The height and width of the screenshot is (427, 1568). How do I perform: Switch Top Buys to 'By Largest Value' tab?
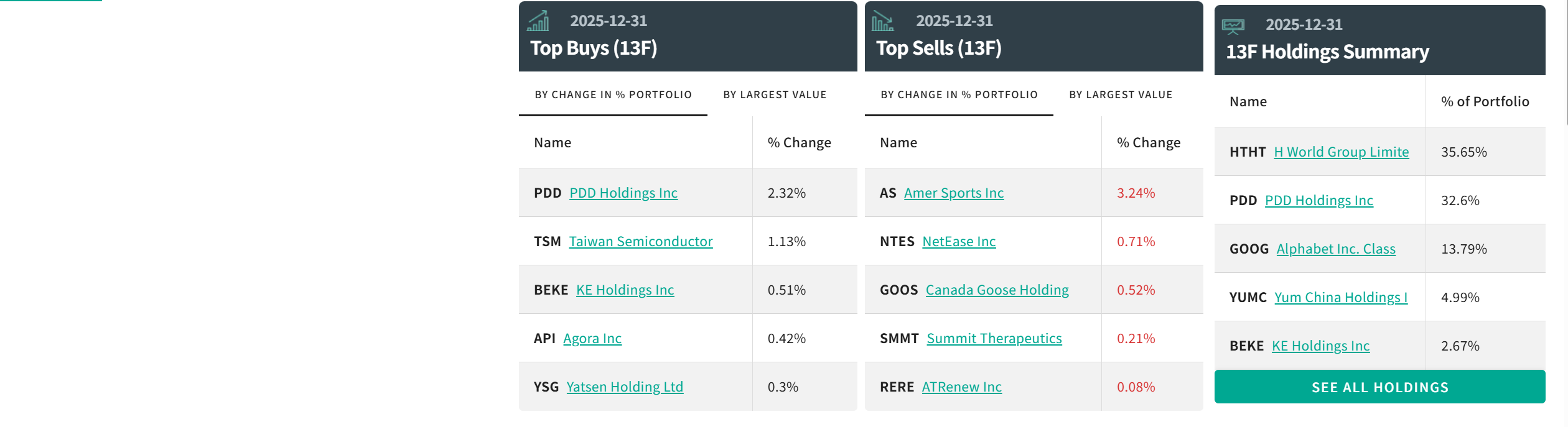[775, 94]
